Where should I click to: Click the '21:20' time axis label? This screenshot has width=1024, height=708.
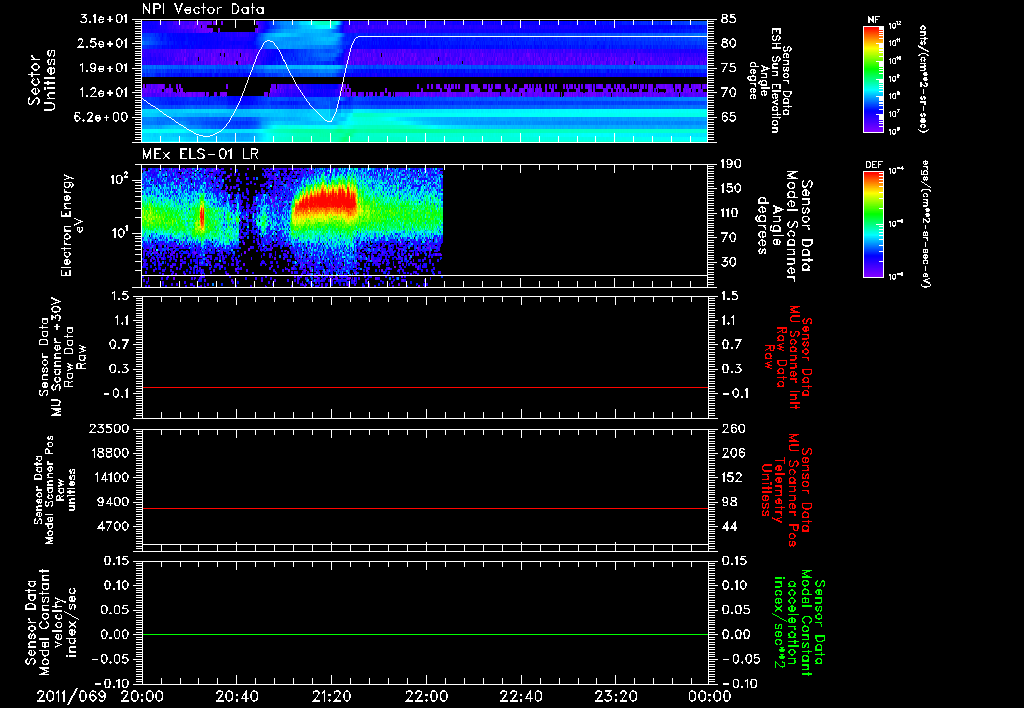point(331,696)
